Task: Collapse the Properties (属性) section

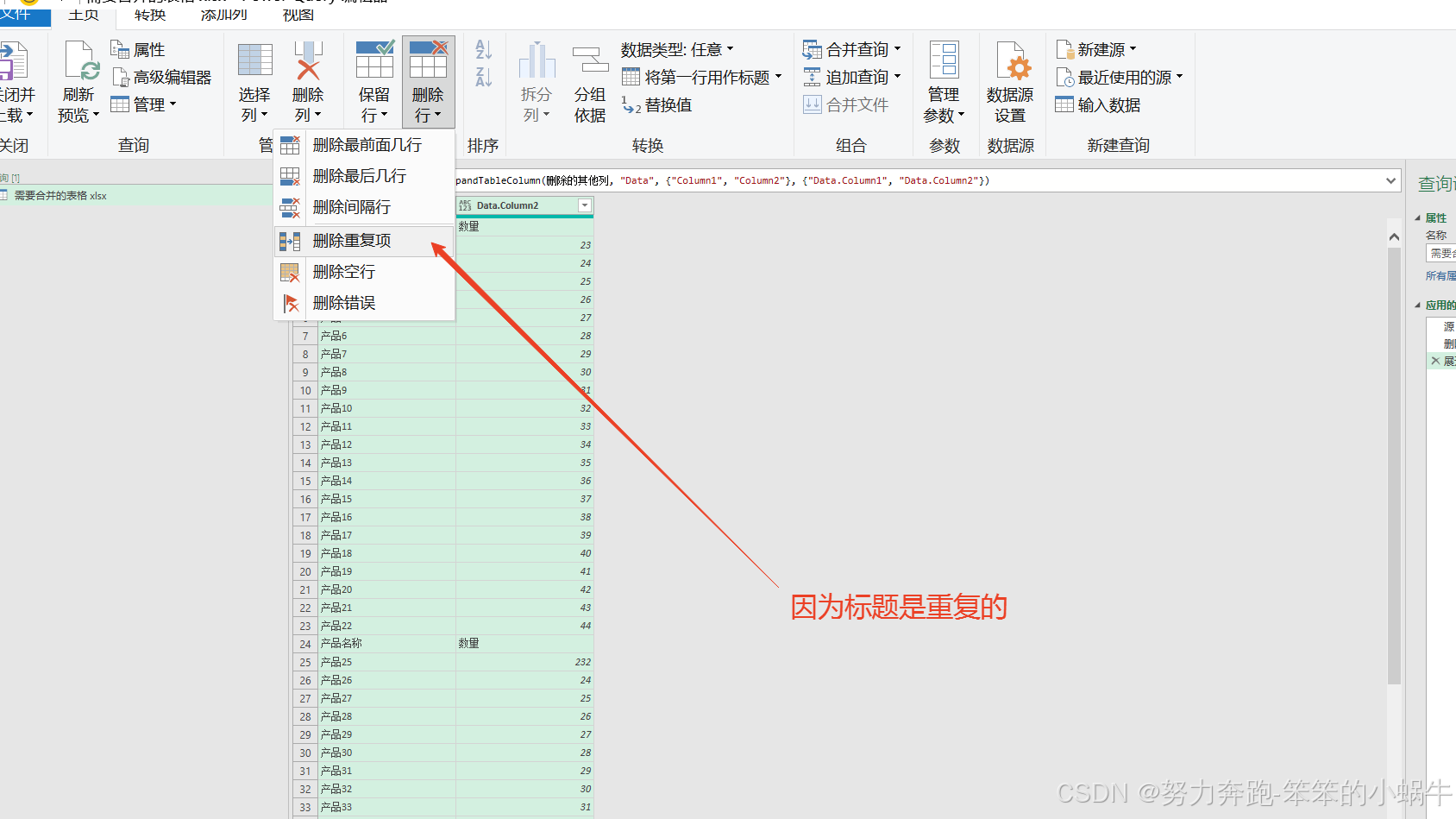Action: coord(1417,218)
